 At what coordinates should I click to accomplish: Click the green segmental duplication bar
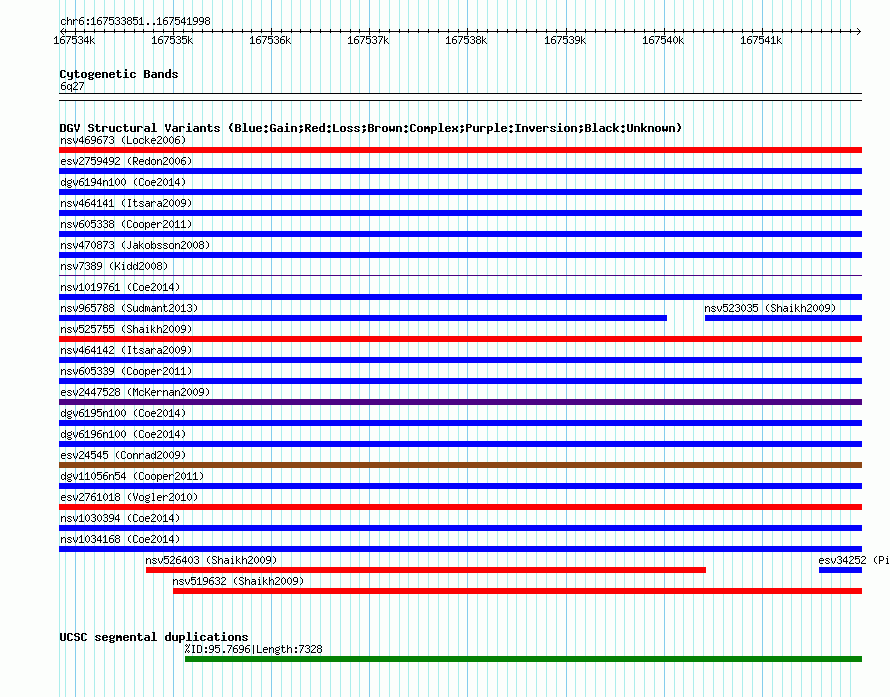[x=523, y=659]
